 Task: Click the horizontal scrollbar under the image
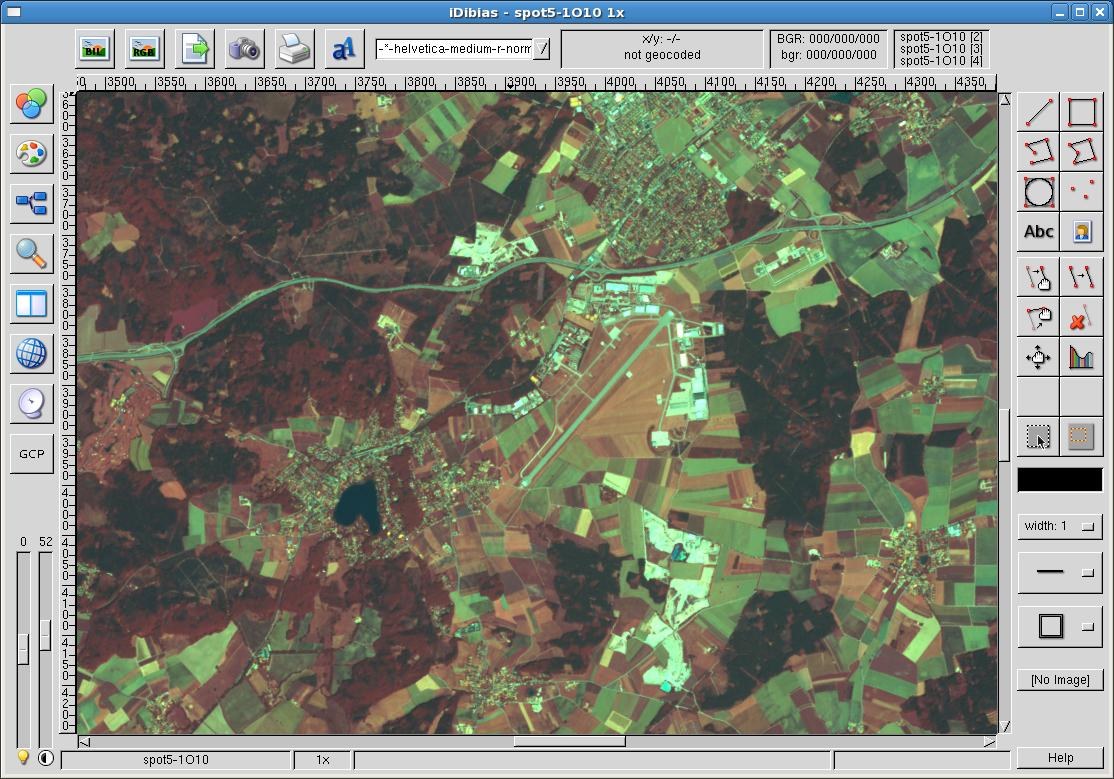click(569, 742)
